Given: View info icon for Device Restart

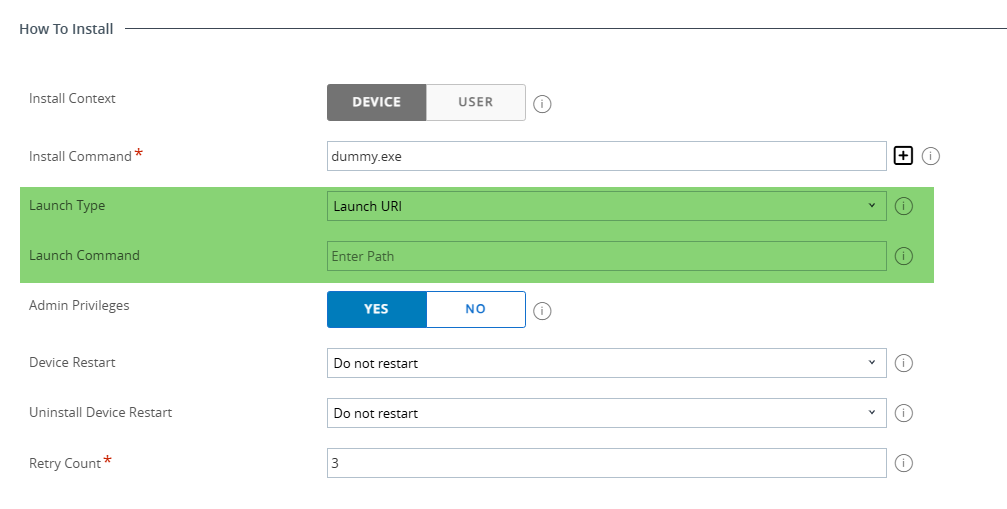Looking at the screenshot, I should 904,363.
